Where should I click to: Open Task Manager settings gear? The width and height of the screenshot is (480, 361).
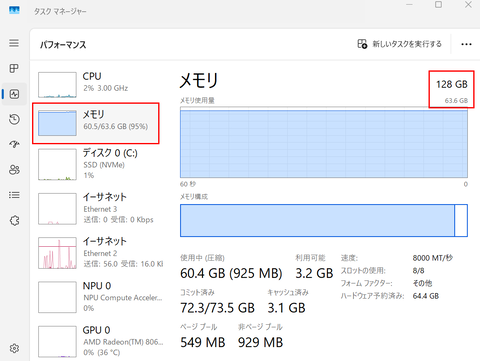coord(14,348)
